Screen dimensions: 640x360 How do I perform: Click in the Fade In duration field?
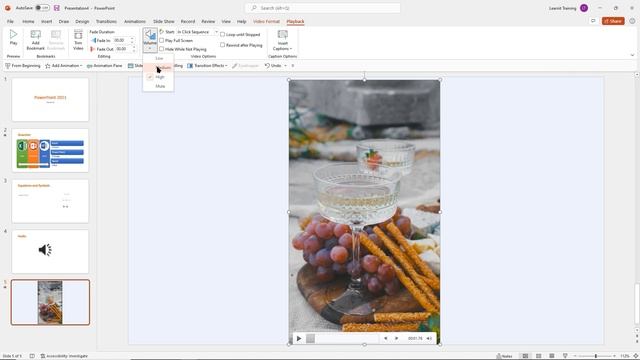(x=121, y=40)
